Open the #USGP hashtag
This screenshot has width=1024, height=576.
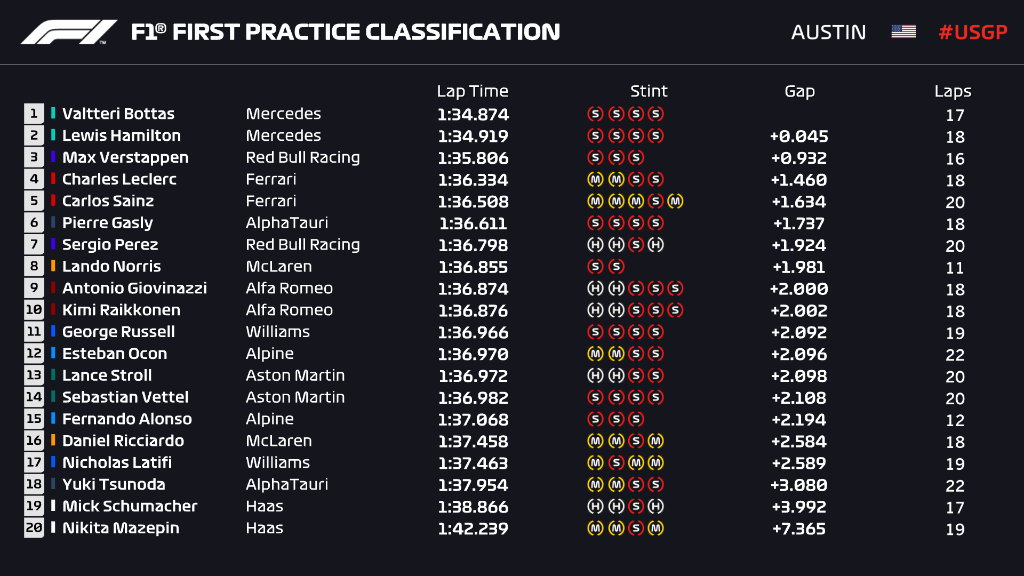[x=972, y=32]
